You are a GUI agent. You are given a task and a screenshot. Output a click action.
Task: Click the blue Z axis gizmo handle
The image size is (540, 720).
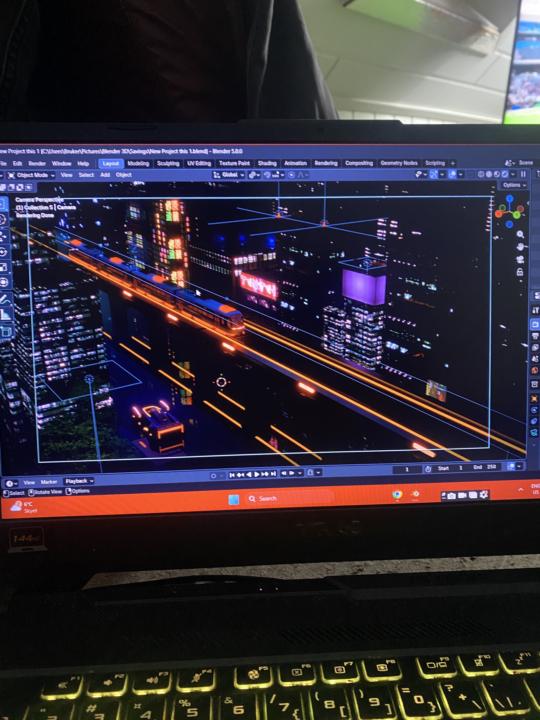point(510,199)
